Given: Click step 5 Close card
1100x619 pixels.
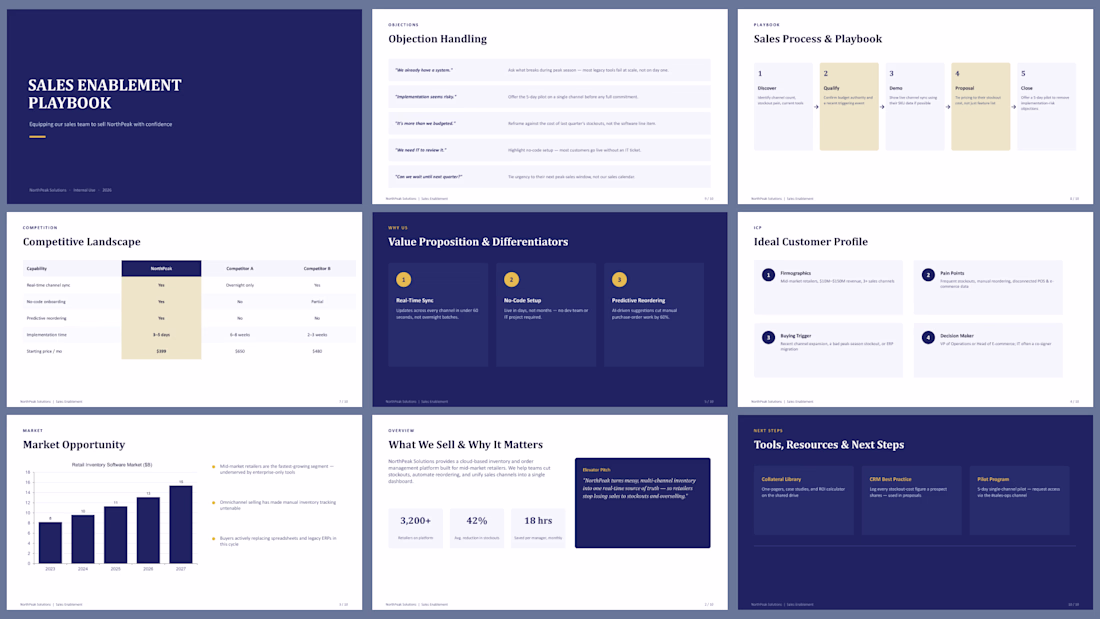Looking at the screenshot, I should click(x=1046, y=107).
